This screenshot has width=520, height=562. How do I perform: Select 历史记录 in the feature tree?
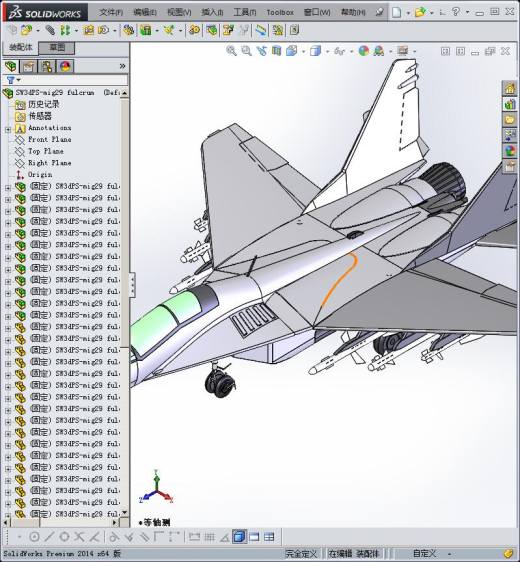click(x=44, y=104)
